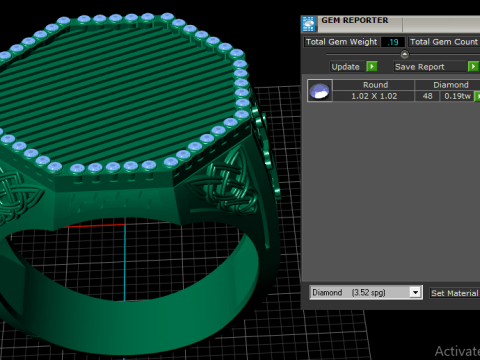Click the Total Gem Weight label
This screenshot has height=360, width=480.
coord(341,42)
